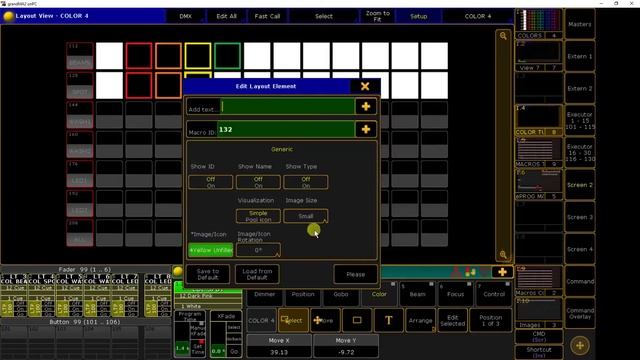Viewport: 640px width, 360px height.
Task: Open the Image Size Small dropdown
Action: coord(306,216)
